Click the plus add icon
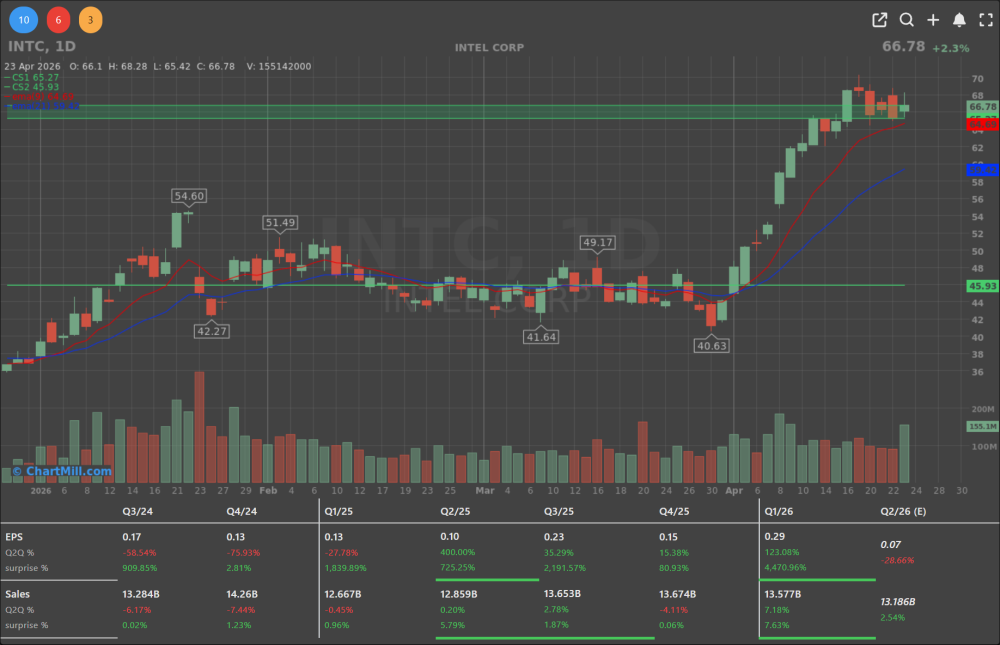Viewport: 1000px width, 645px height. click(933, 20)
